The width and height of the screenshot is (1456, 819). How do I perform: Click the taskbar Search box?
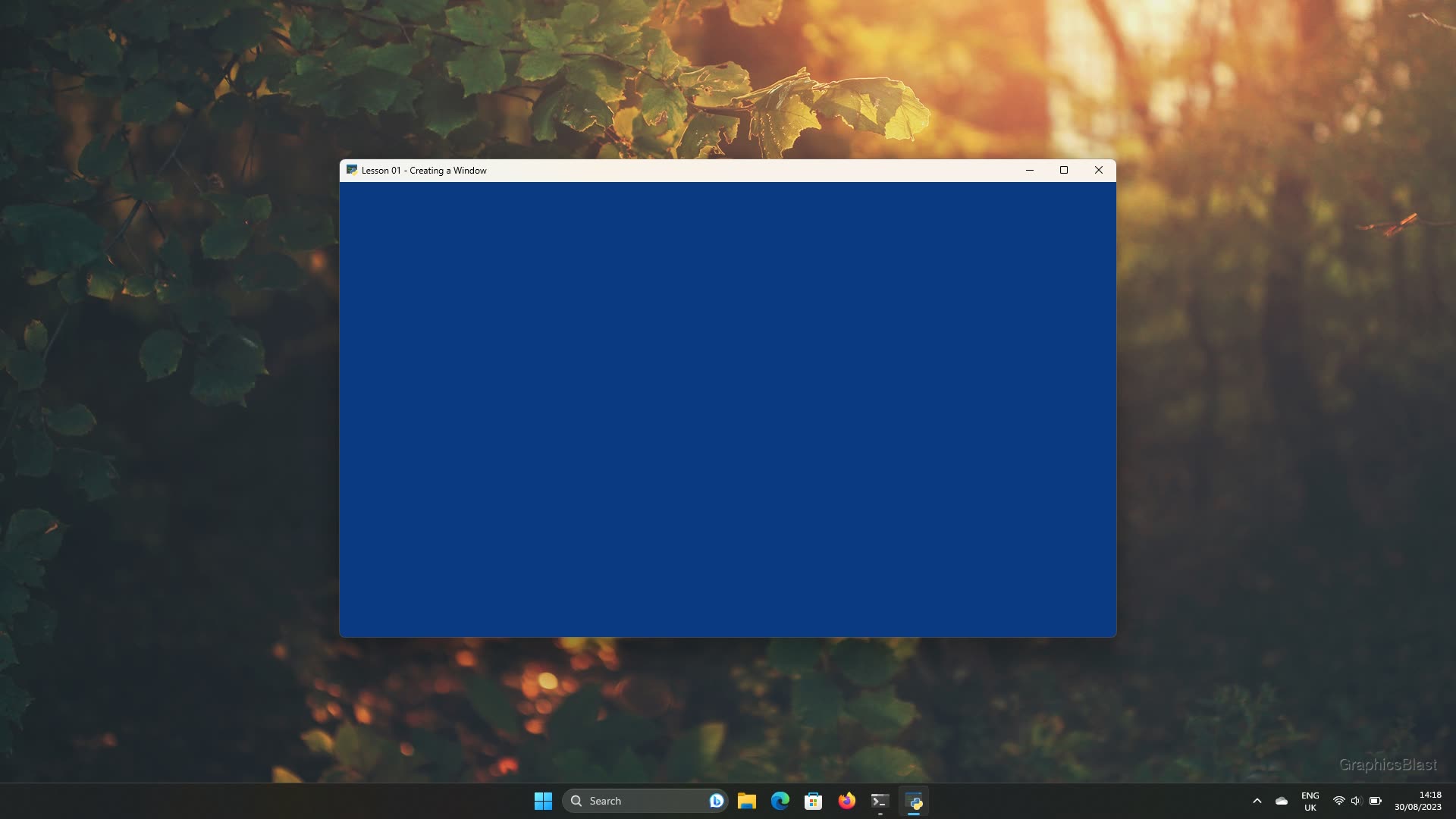click(645, 801)
